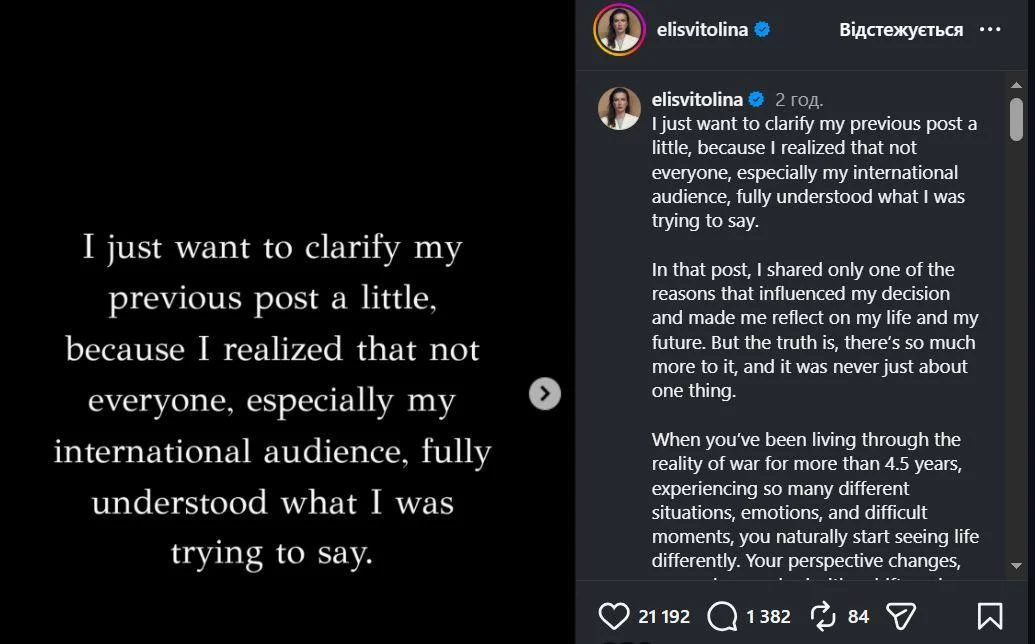Open elisvitolina username in caption
This screenshot has width=1035, height=644.
[697, 100]
